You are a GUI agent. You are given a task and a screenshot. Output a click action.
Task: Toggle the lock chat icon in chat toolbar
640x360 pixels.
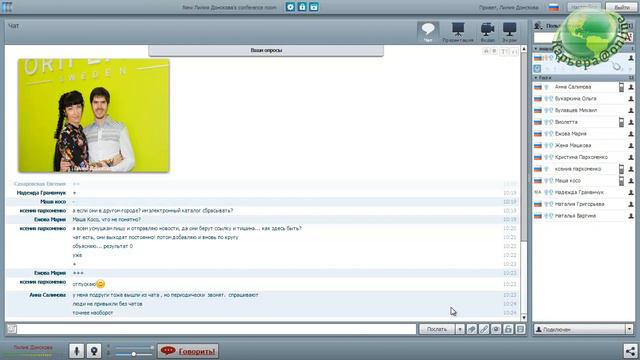508,329
